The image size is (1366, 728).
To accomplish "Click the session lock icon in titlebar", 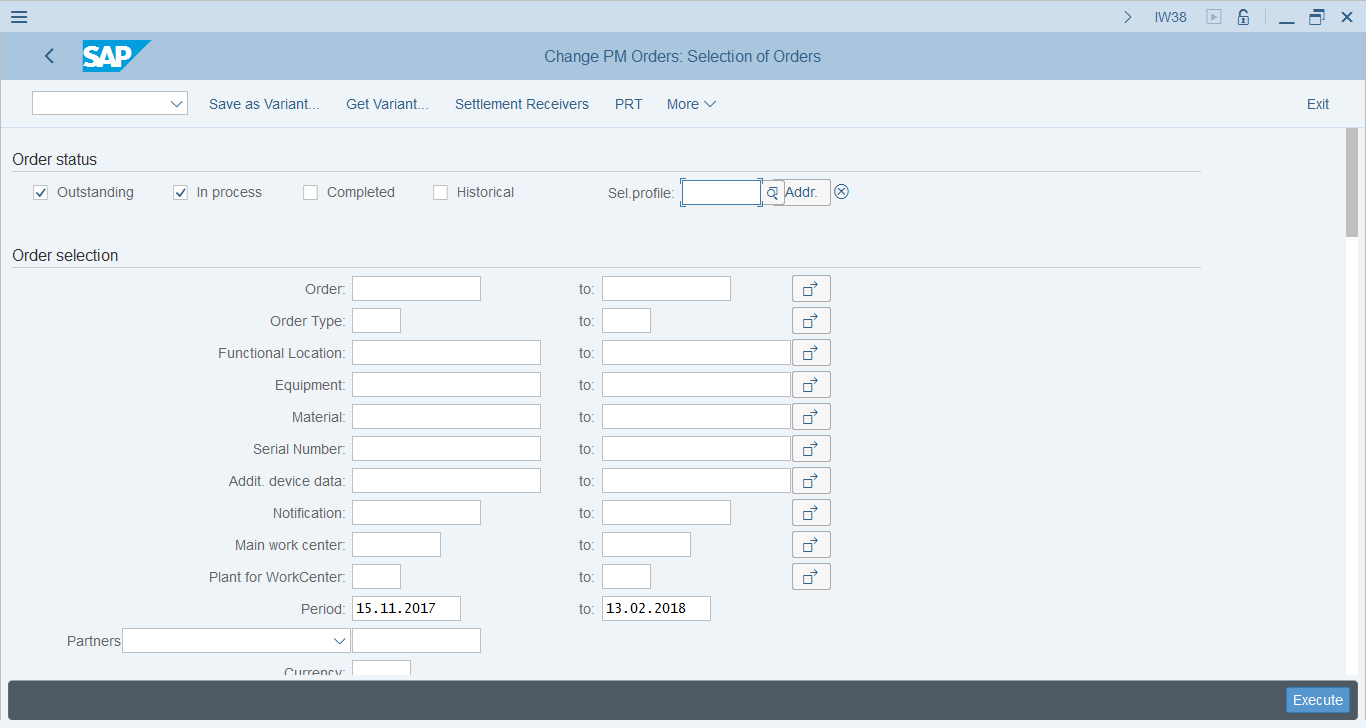I will [1243, 16].
